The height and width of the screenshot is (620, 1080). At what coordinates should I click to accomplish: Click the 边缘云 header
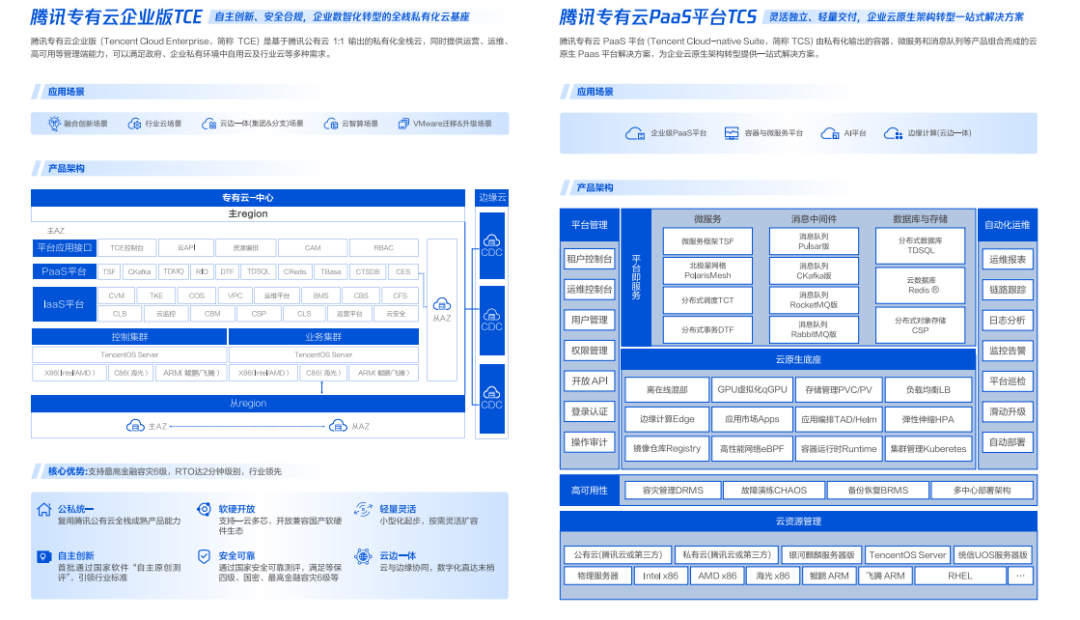click(492, 198)
